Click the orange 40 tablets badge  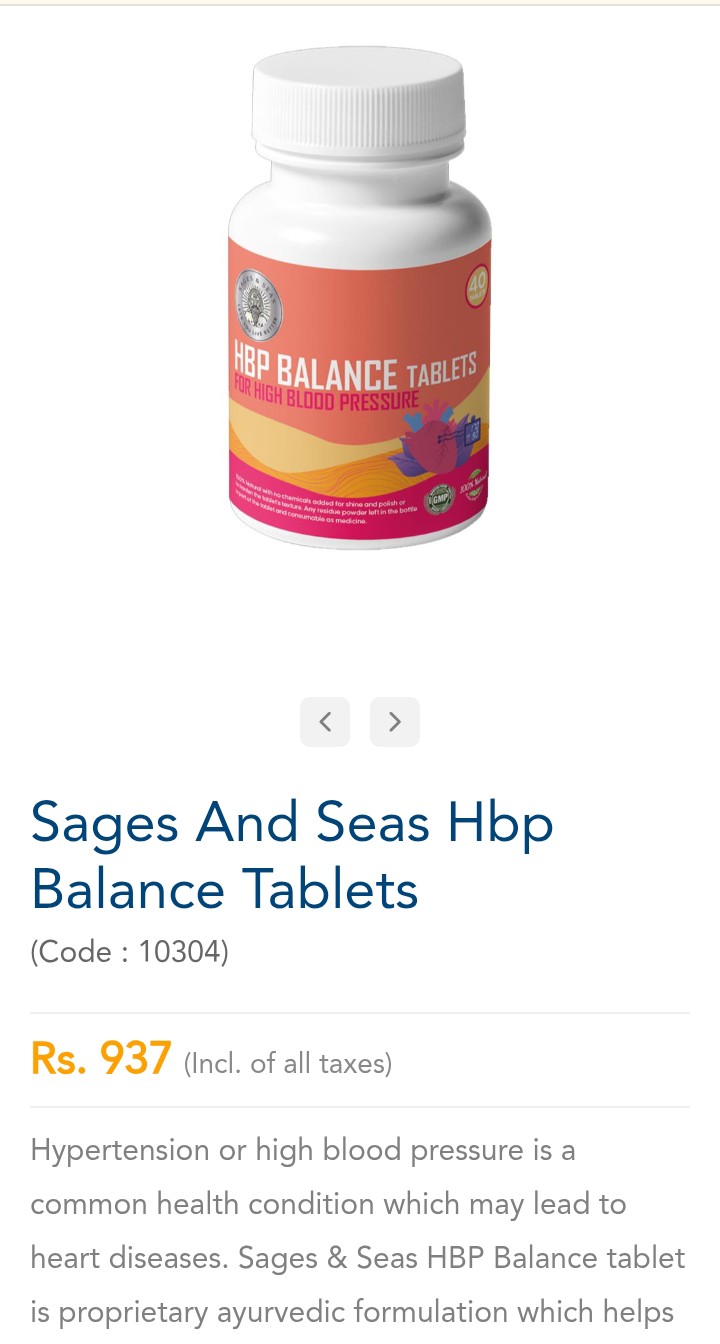[477, 289]
